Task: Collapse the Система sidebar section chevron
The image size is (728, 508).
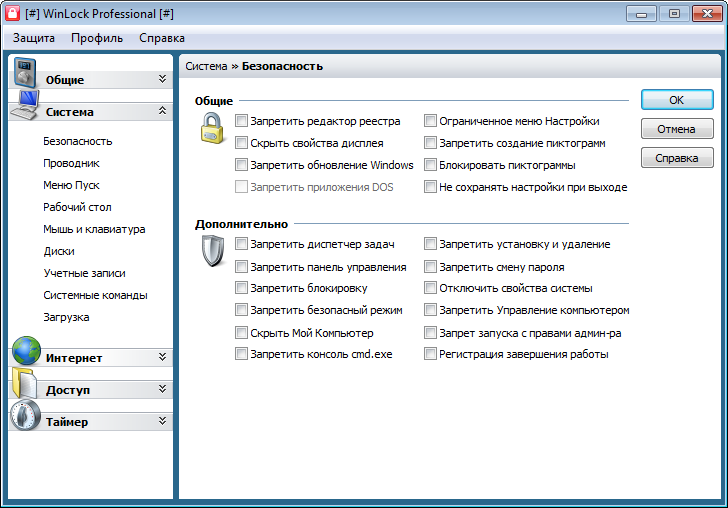Action: tap(162, 111)
